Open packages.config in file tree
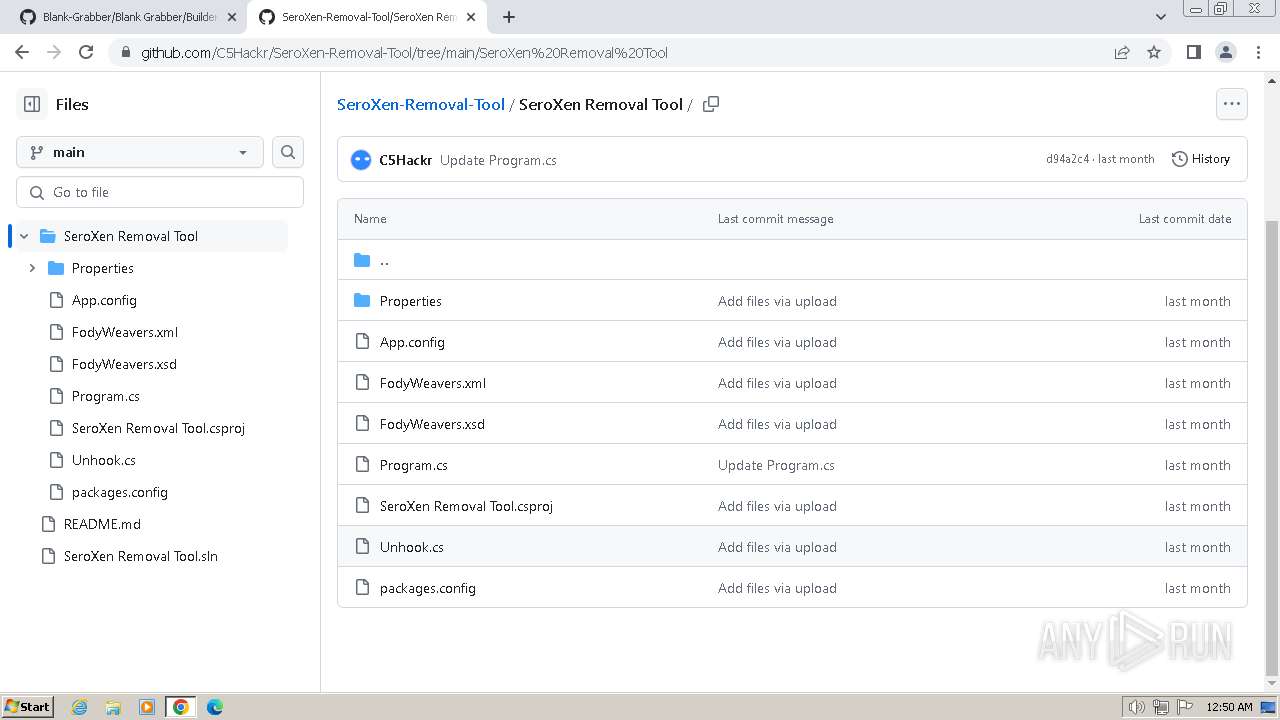1280x720 pixels. pyautogui.click(x=119, y=492)
